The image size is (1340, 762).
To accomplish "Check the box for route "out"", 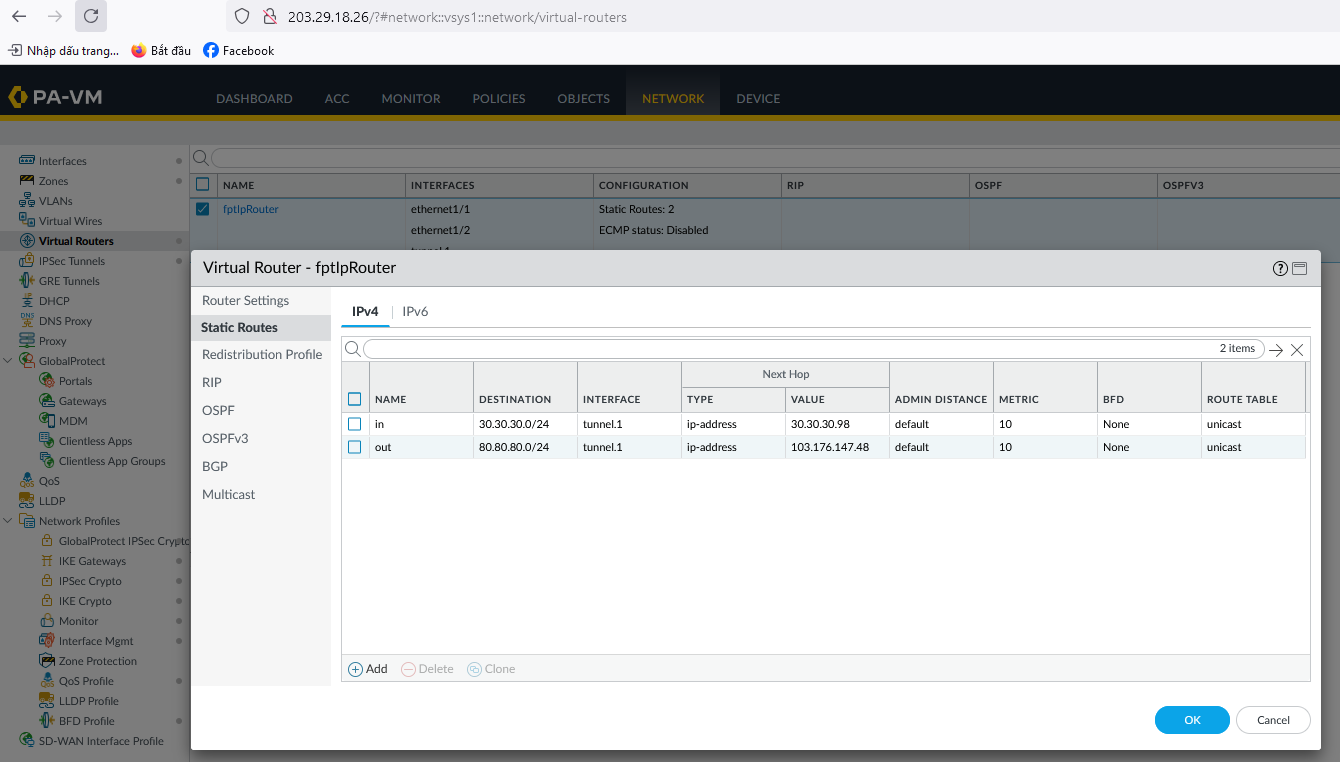I will pyautogui.click(x=354, y=447).
